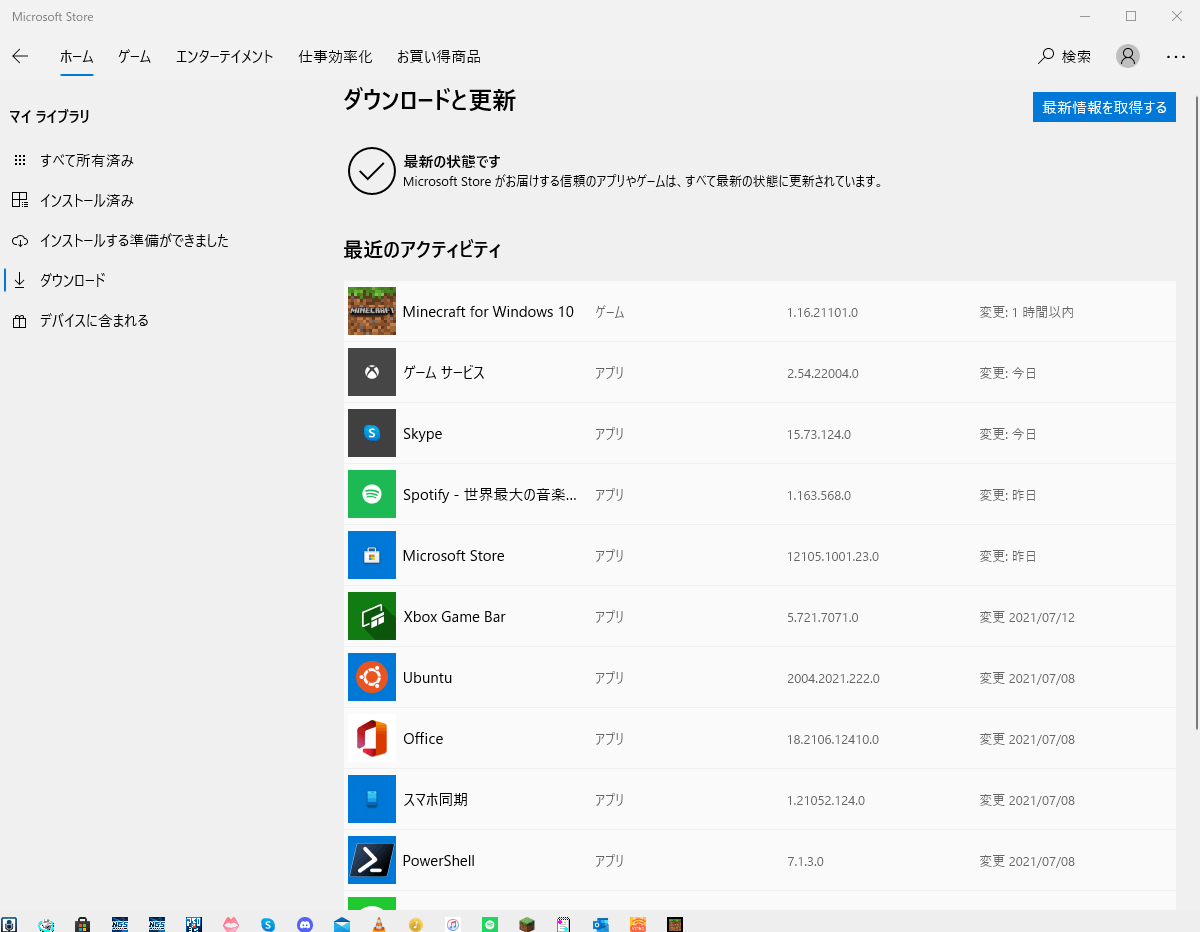Click the Office version 18.2106.12410.0
This screenshot has height=932, width=1200.
point(833,740)
